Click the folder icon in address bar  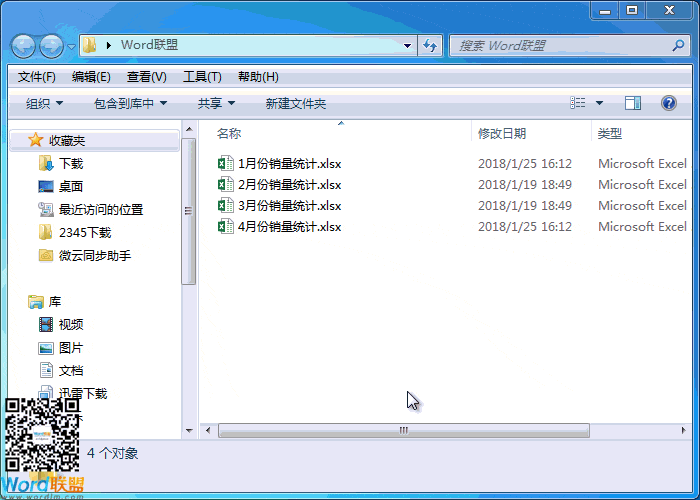click(90, 45)
